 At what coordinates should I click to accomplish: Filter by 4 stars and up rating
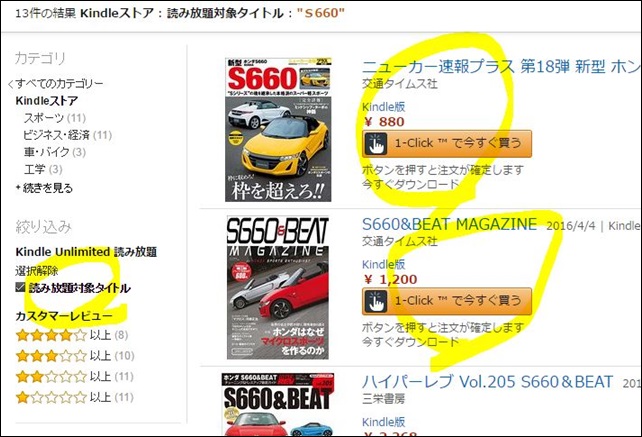tap(72, 335)
